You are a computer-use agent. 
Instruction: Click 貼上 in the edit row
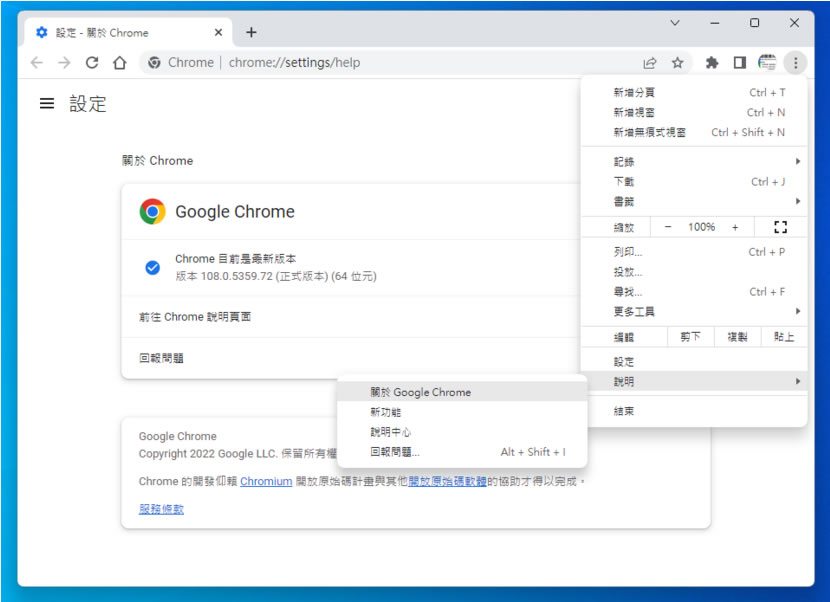pos(783,337)
